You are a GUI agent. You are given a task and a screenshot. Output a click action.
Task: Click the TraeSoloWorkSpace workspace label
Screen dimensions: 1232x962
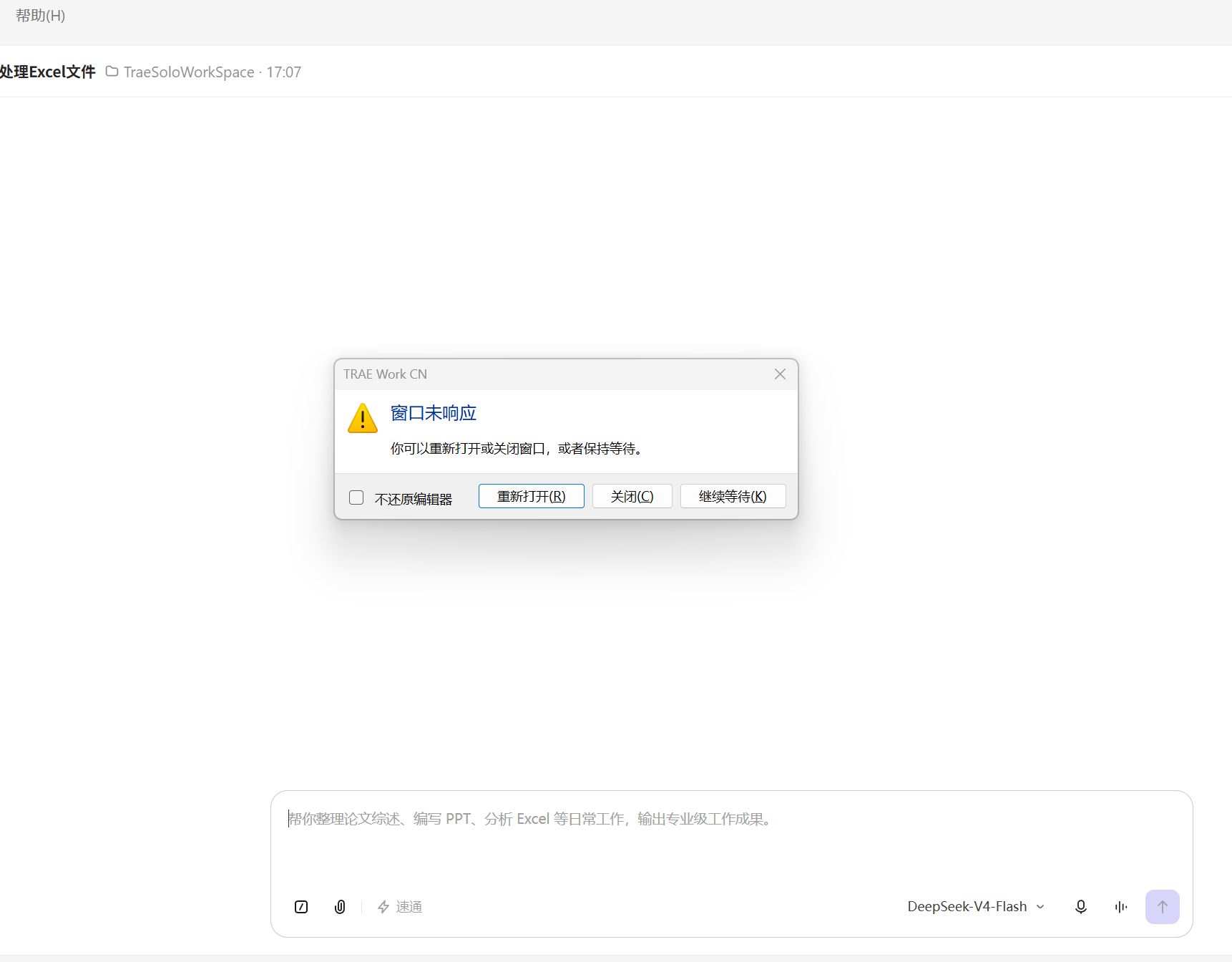(x=189, y=72)
